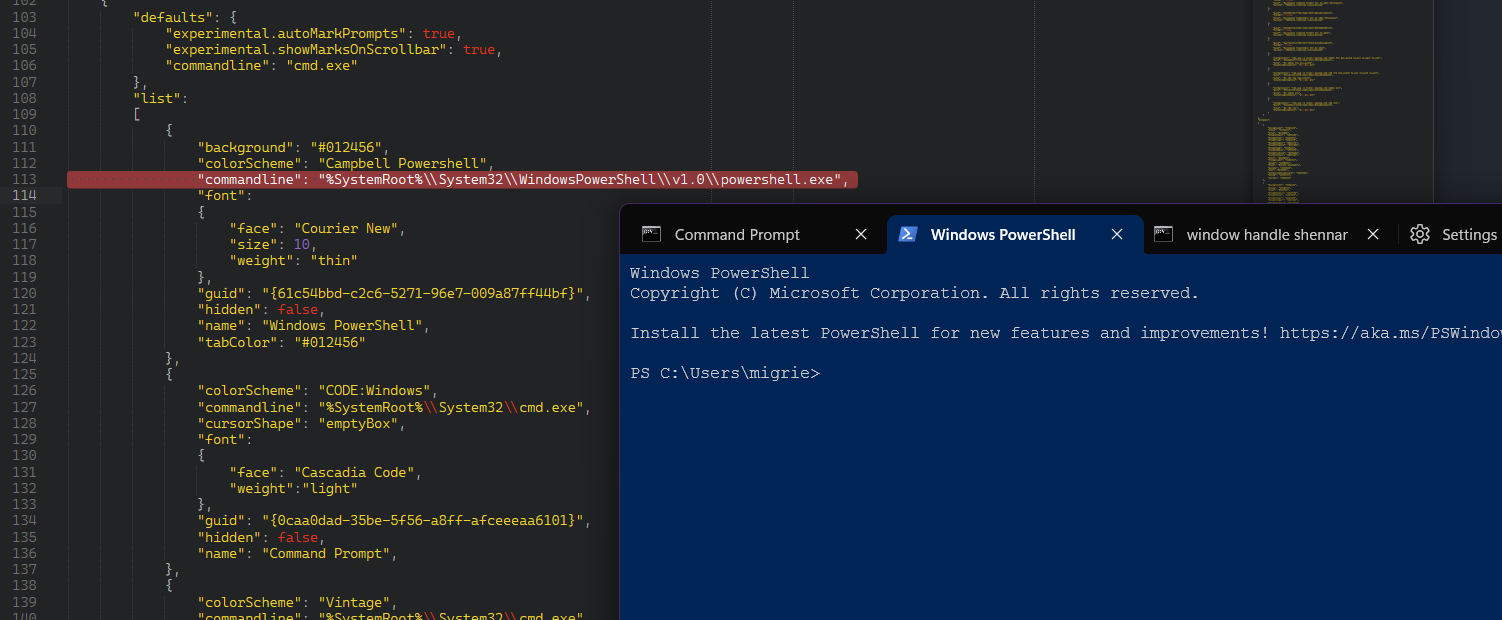The width and height of the screenshot is (1502, 620).
Task: Close the Command Prompt tab
Action: click(861, 234)
